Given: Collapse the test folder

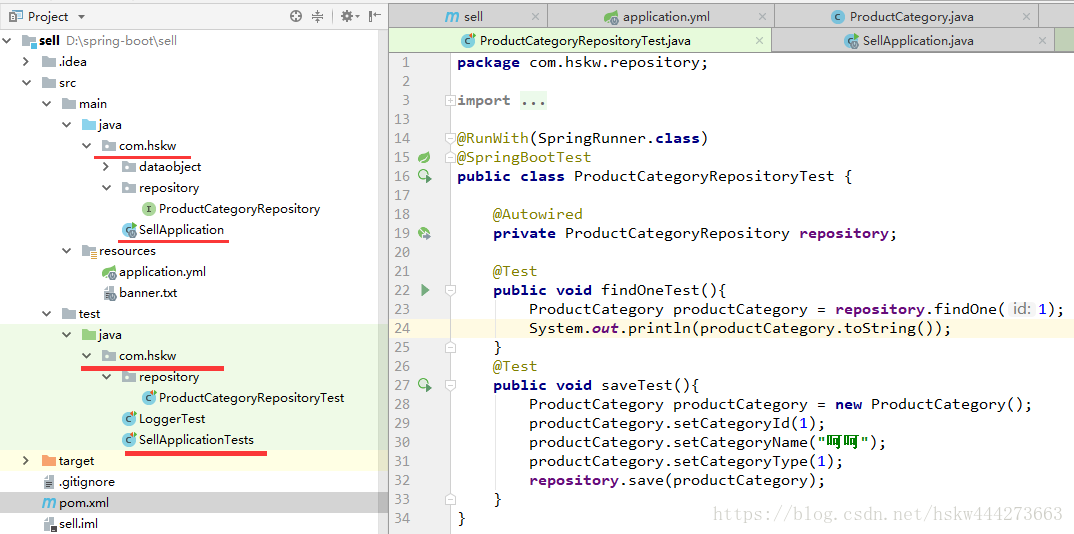Looking at the screenshot, I should (x=47, y=314).
